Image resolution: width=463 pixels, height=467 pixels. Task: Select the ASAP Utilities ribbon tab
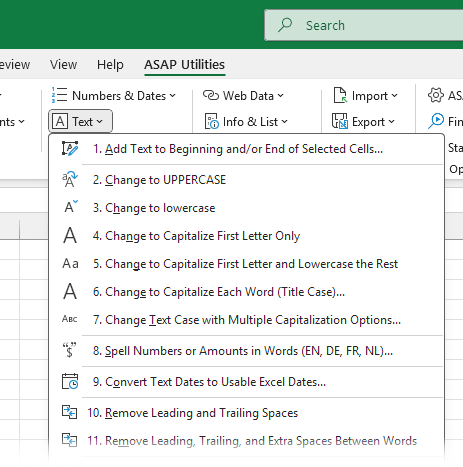click(x=185, y=64)
